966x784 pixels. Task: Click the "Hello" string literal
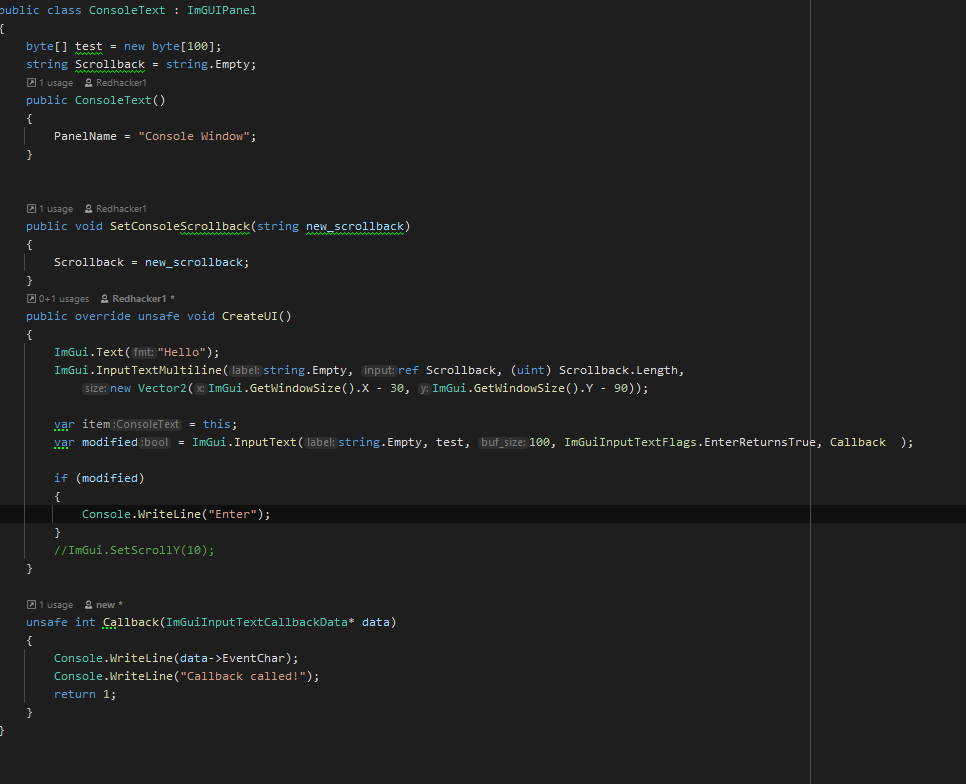182,352
